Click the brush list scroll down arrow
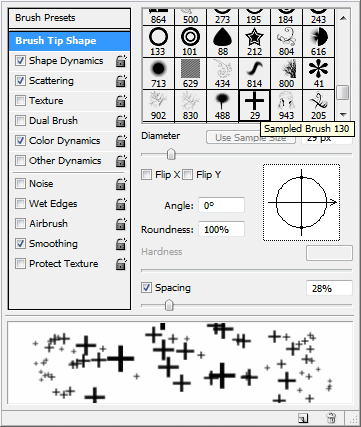 tap(343, 114)
